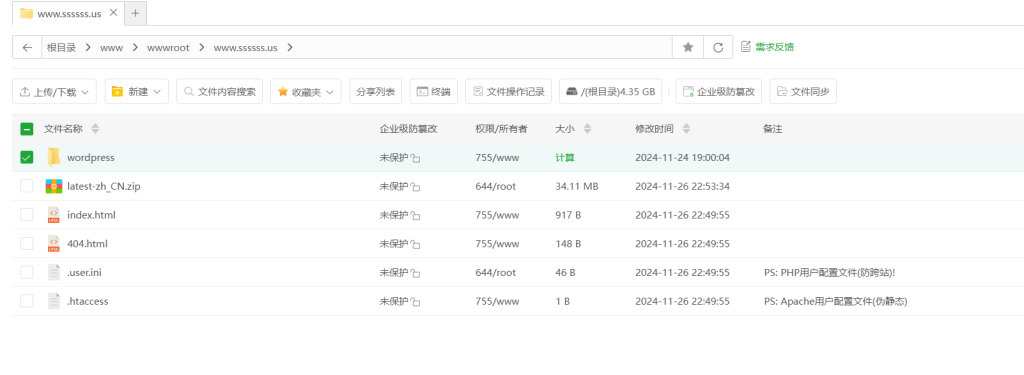Click 755/www permission of wordpress
The image size is (1024, 375).
[x=497, y=157]
